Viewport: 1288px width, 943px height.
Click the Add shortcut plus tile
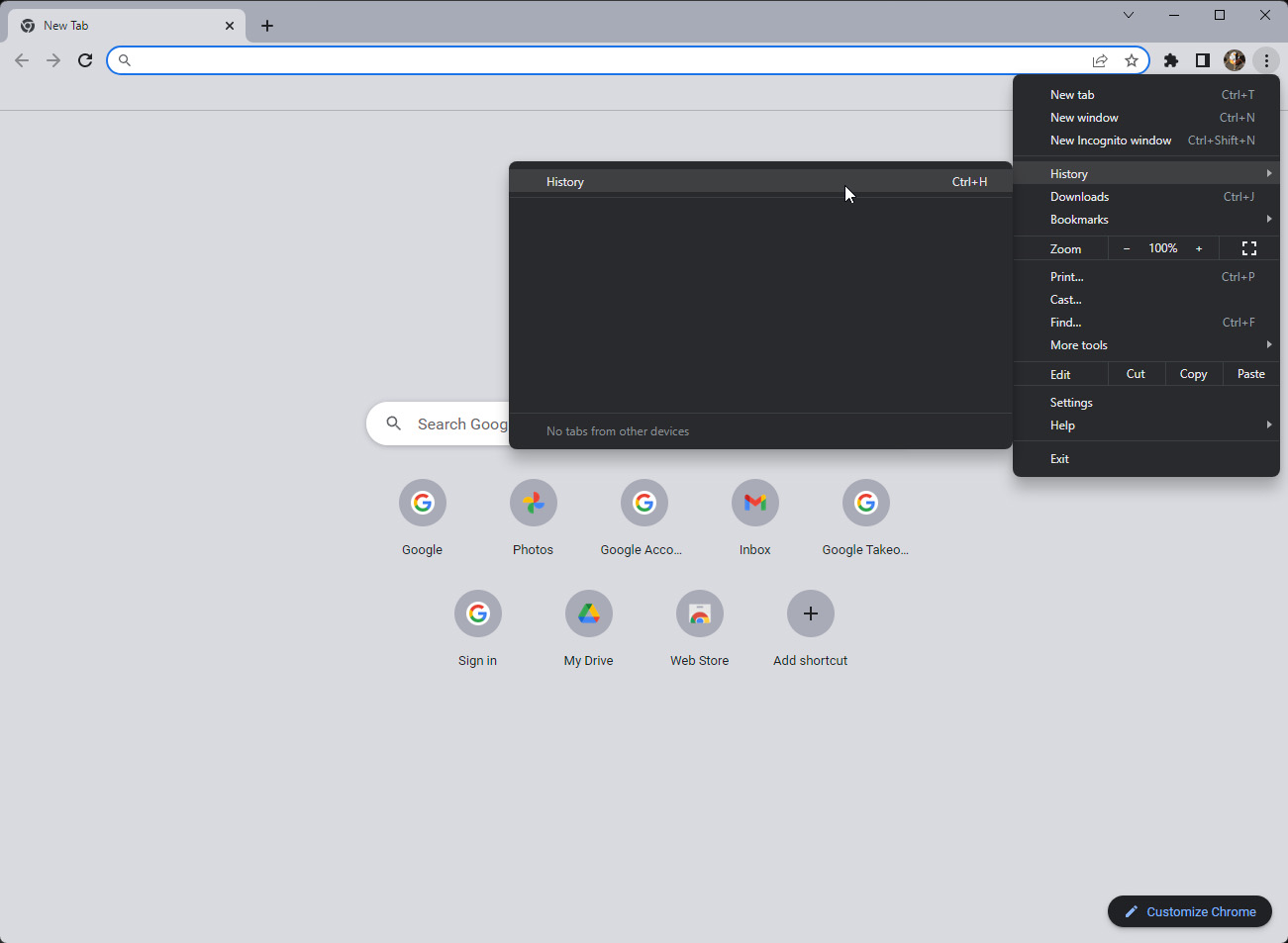(810, 614)
